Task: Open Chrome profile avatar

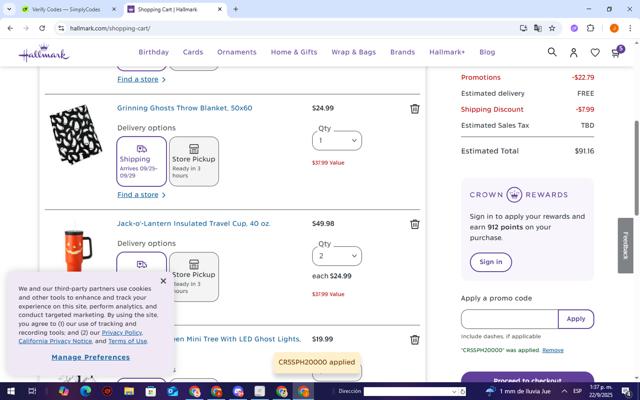Action: (614, 28)
